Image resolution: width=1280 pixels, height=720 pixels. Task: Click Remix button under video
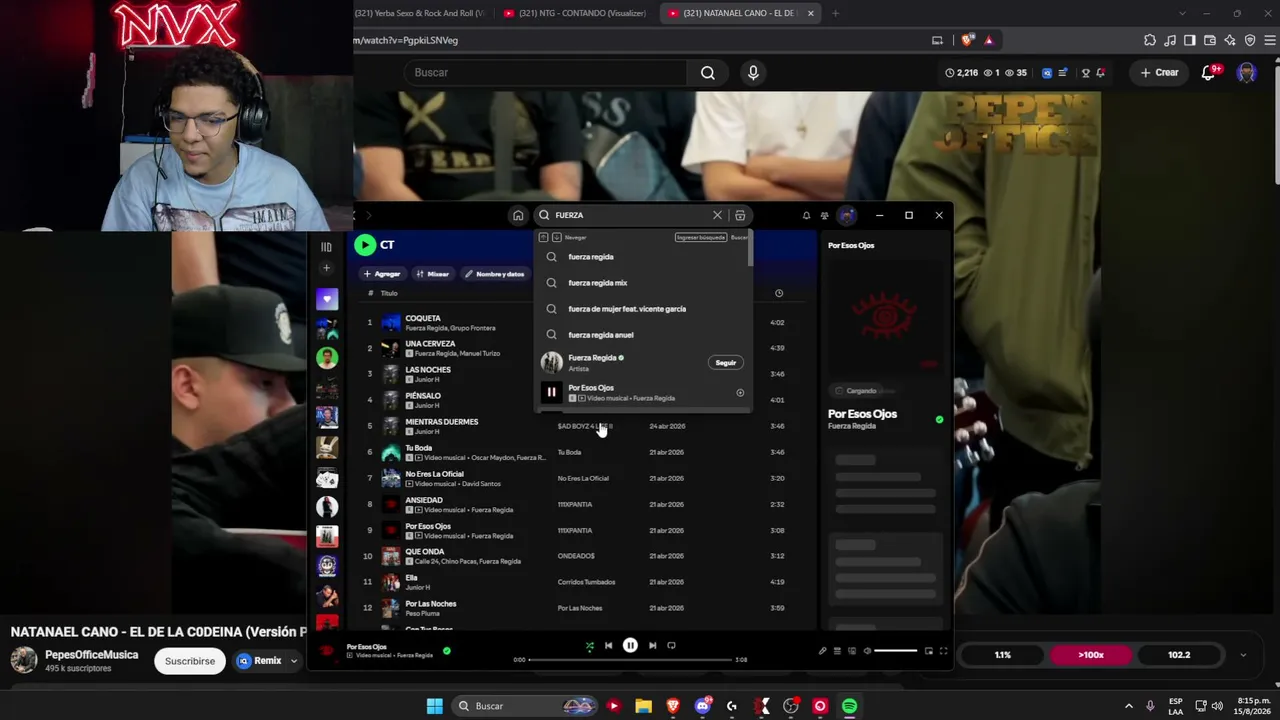pyautogui.click(x=260, y=661)
